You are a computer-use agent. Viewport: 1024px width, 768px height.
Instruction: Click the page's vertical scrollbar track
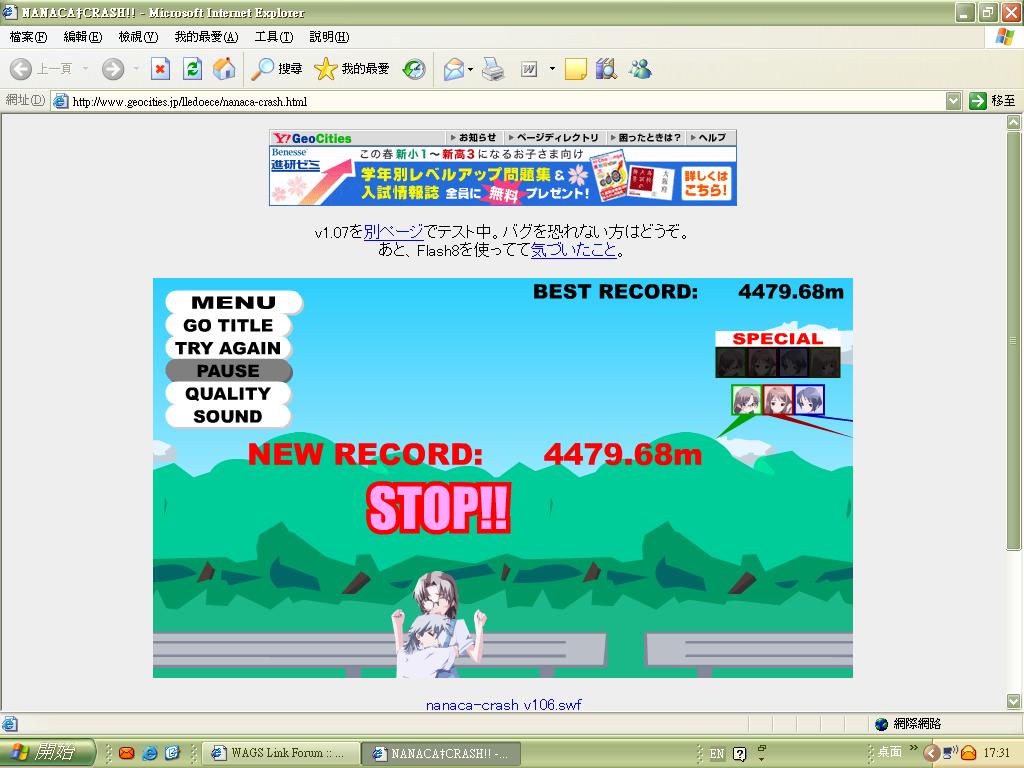tap(1014, 620)
